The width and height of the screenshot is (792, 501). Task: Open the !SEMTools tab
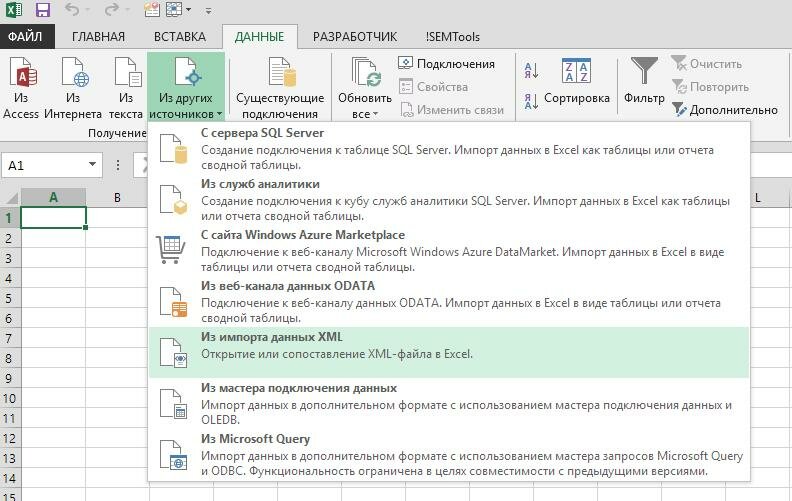[453, 37]
